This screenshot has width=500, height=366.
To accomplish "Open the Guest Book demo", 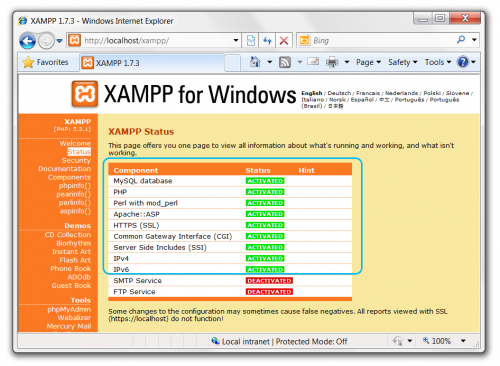I will coord(71,285).
